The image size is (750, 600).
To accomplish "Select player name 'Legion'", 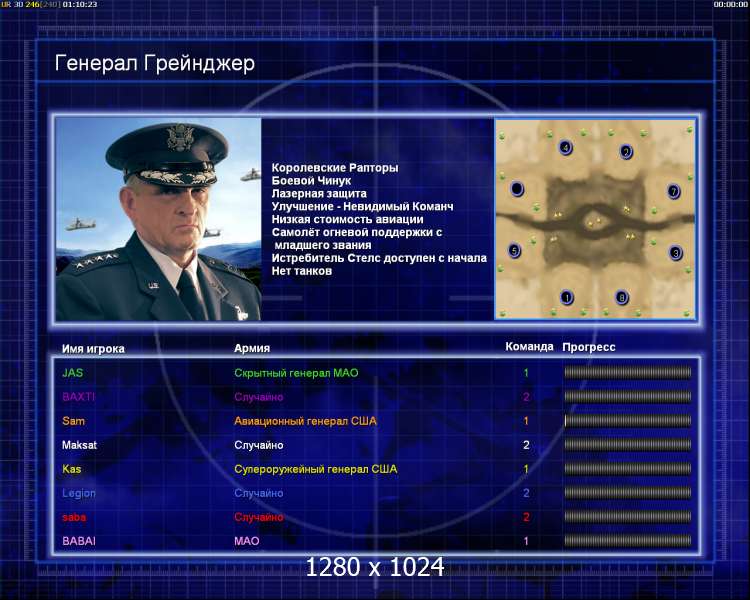I will (78, 493).
